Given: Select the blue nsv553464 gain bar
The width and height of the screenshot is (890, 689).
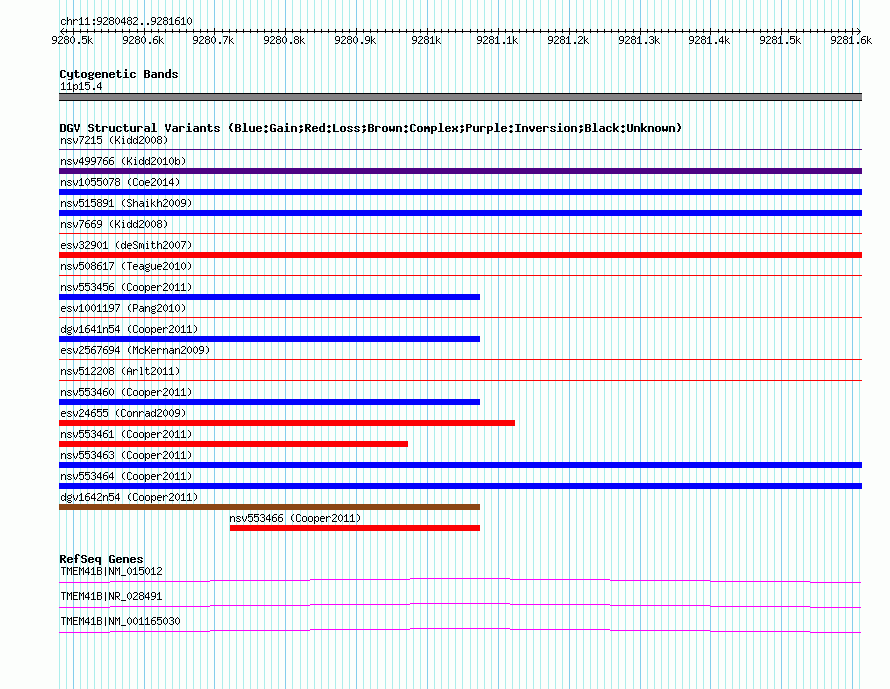Looking at the screenshot, I should (x=460, y=486).
